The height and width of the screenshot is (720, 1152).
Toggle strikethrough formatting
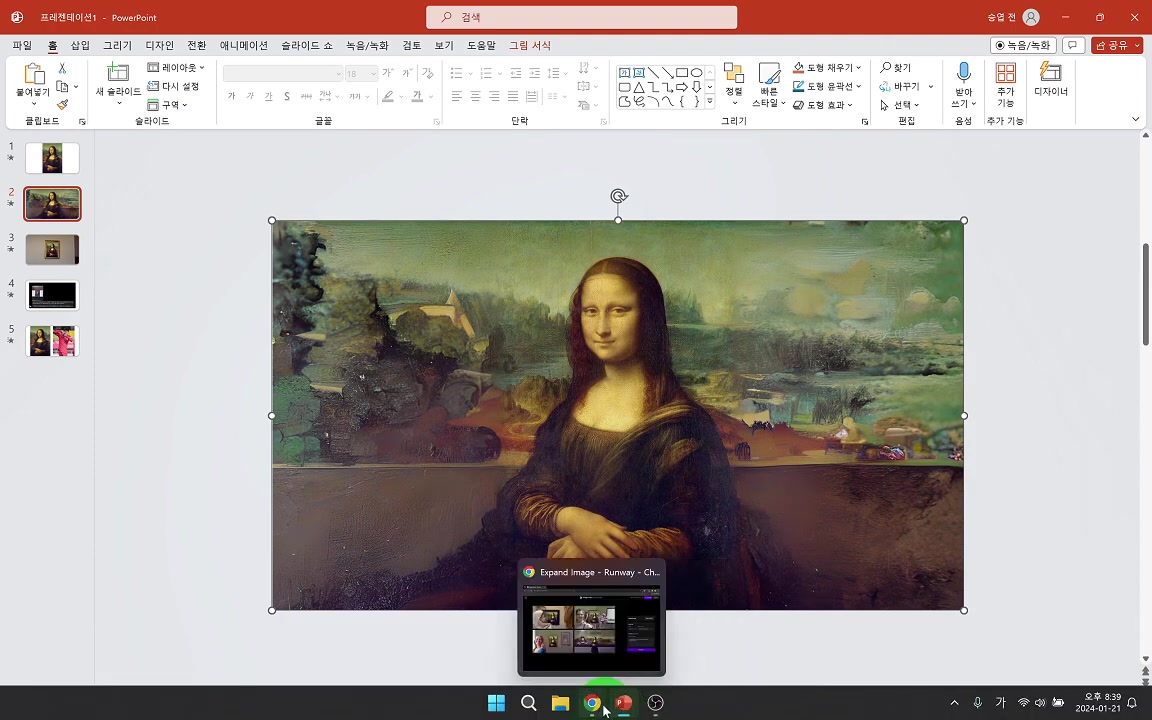[306, 96]
